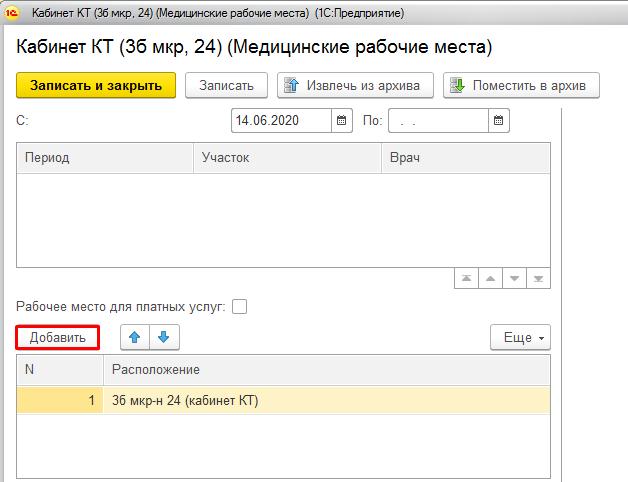Click the start date input 14.06.2020
628x482 pixels.
click(280, 121)
